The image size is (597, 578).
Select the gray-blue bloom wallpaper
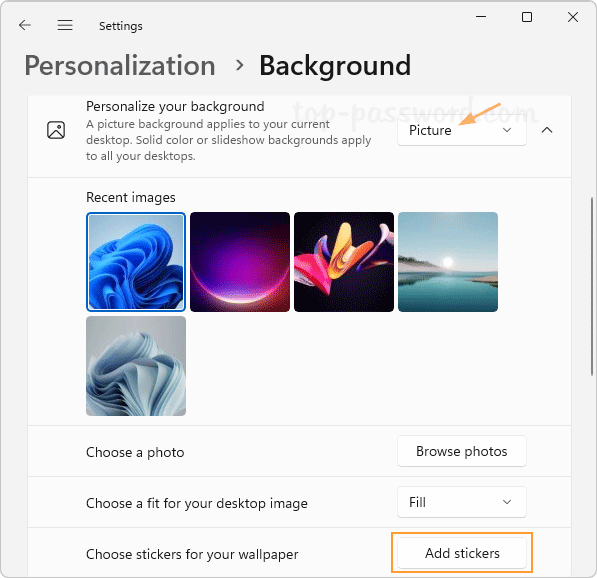(136, 366)
